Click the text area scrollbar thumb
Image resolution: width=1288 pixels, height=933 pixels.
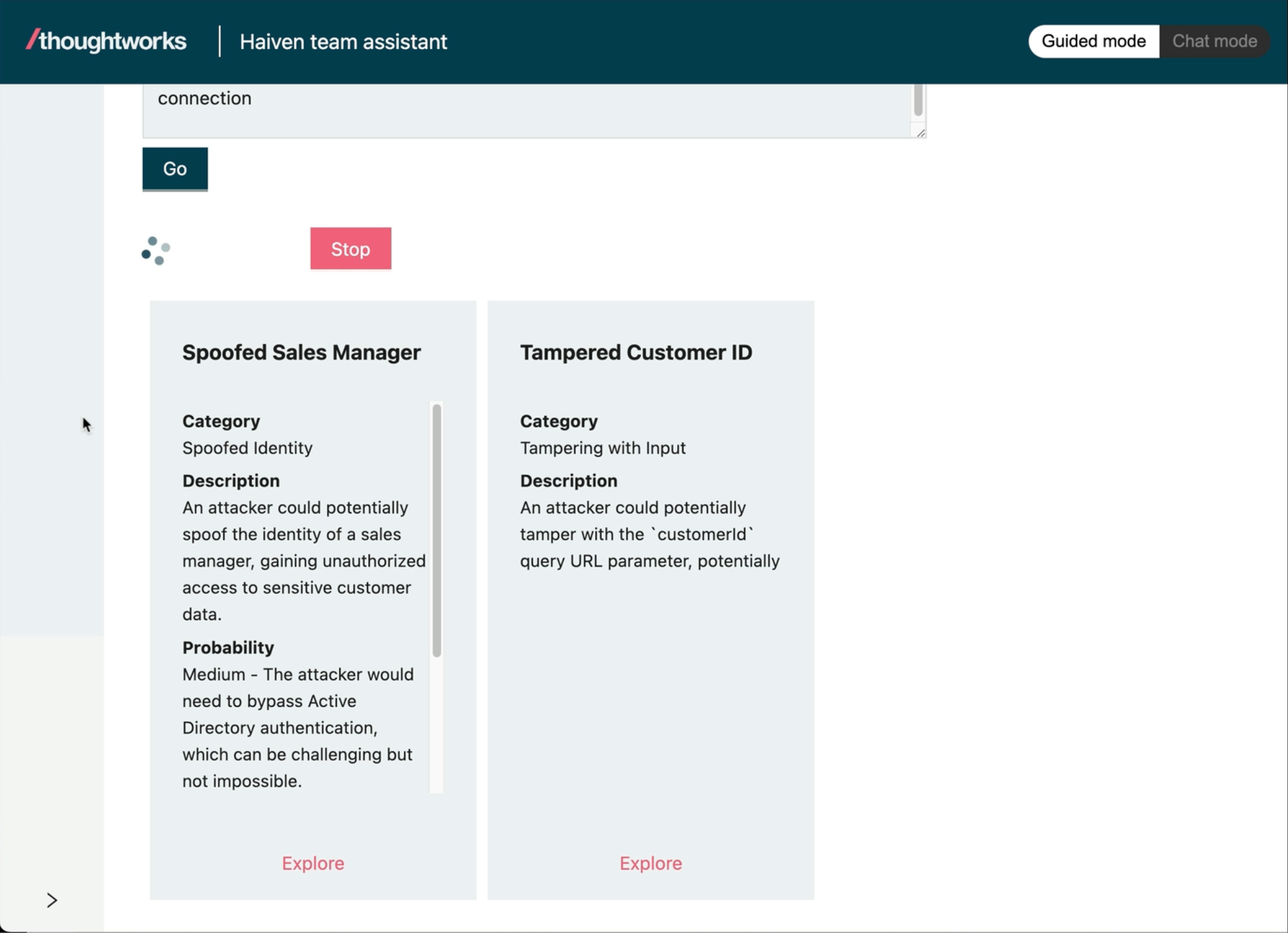point(918,100)
